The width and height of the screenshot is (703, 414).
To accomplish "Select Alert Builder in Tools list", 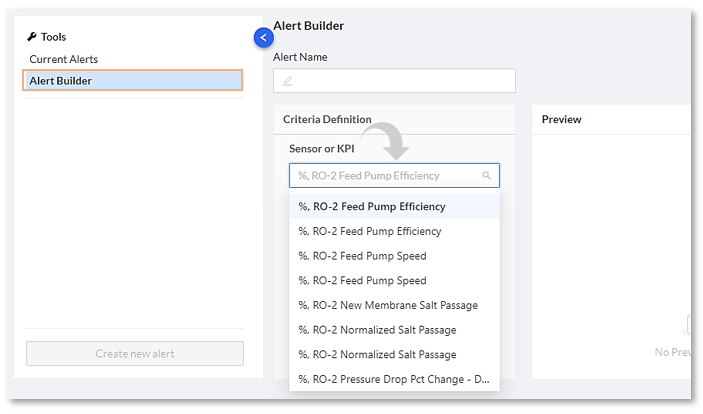I will coord(132,81).
